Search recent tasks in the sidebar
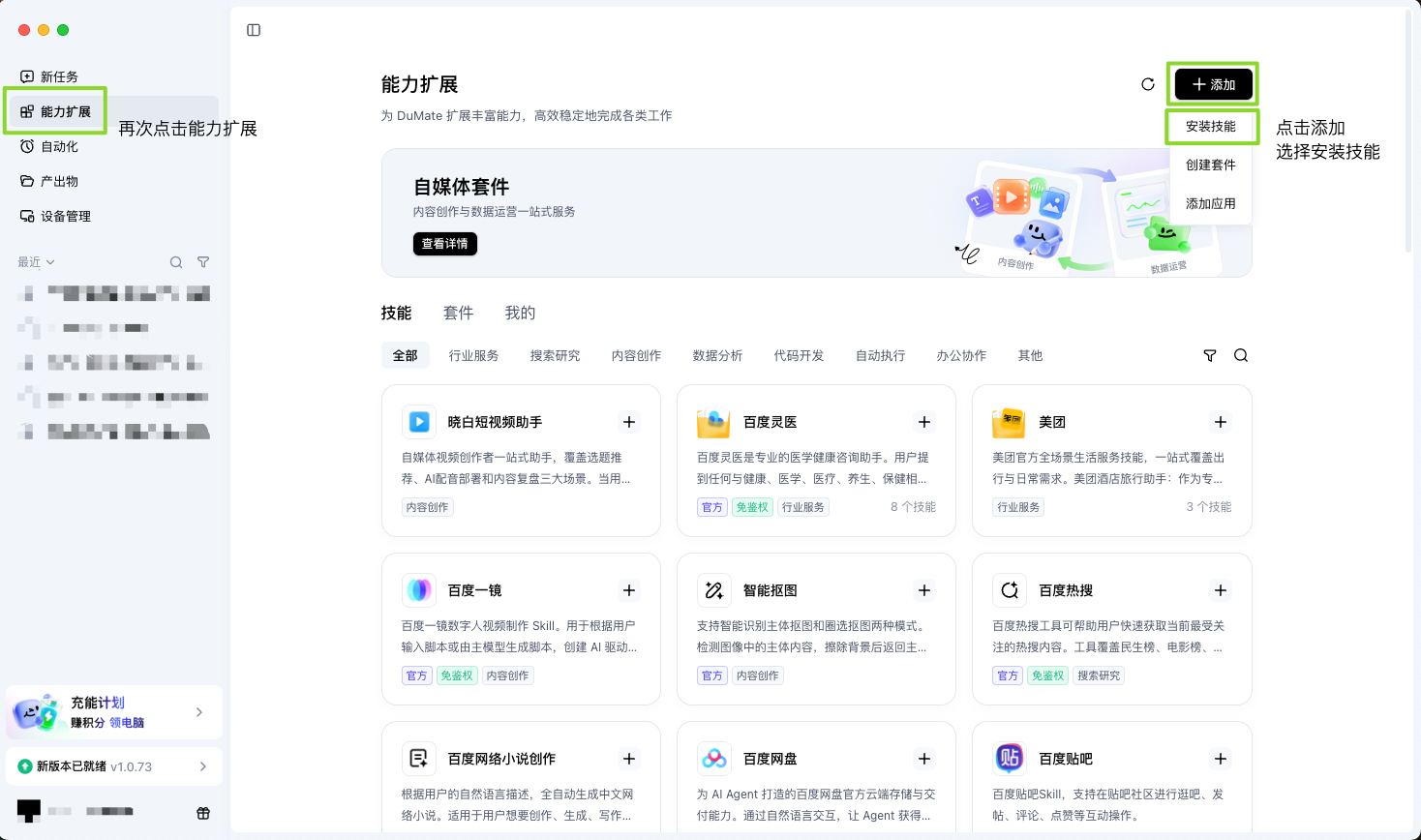This screenshot has height=840, width=1421. click(x=176, y=262)
